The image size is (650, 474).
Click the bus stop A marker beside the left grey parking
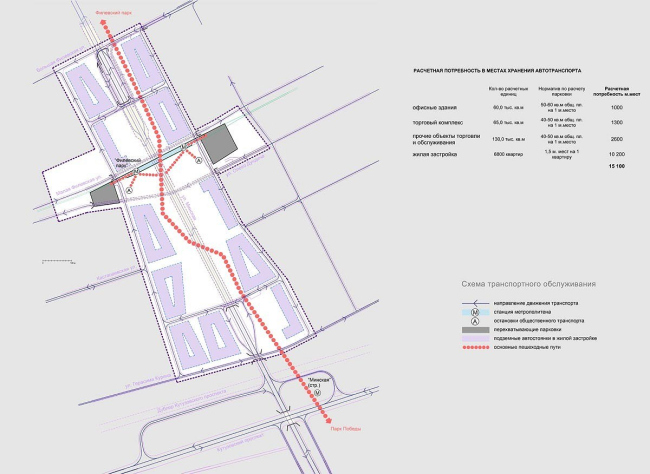tap(129, 188)
